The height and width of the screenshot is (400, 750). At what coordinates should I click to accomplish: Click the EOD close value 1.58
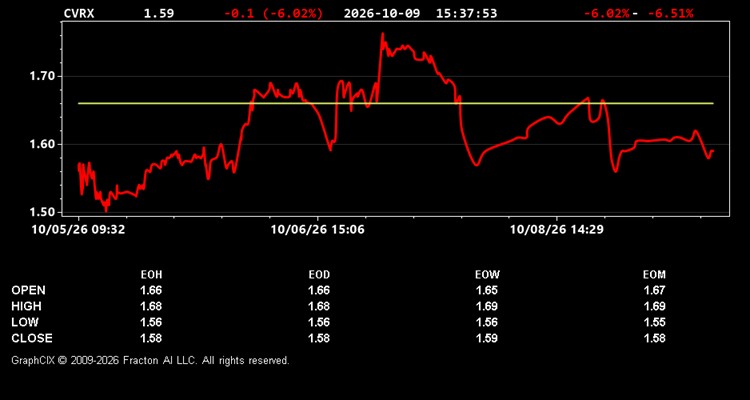(319, 338)
